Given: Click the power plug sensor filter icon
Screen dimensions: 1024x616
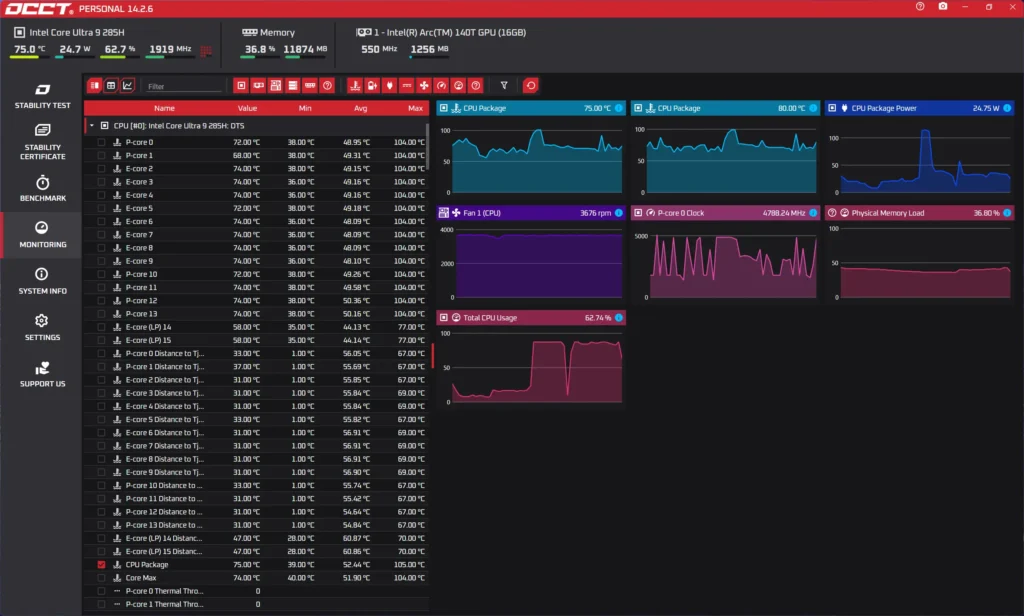Looking at the screenshot, I should (x=389, y=86).
